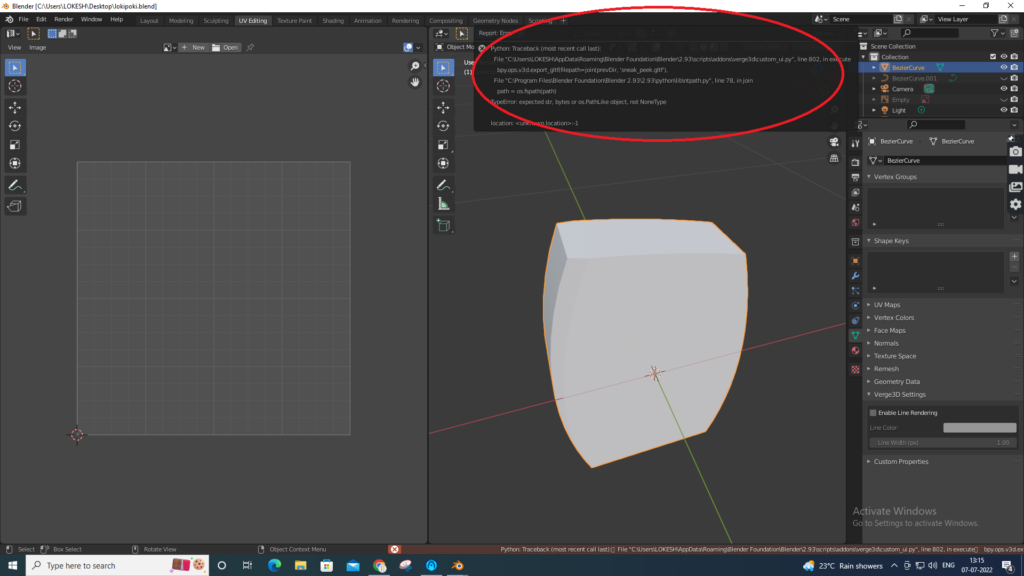Pin the image in UV editor header

pos(250,47)
